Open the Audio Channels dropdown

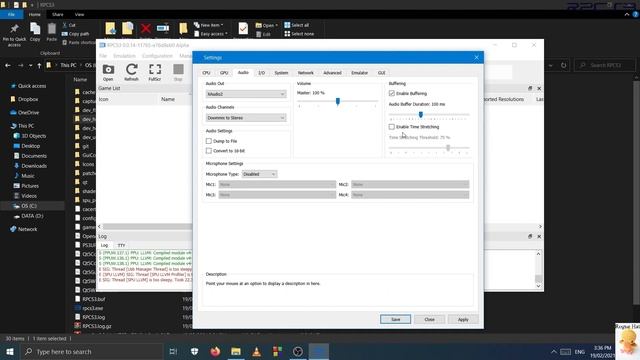[246, 118]
